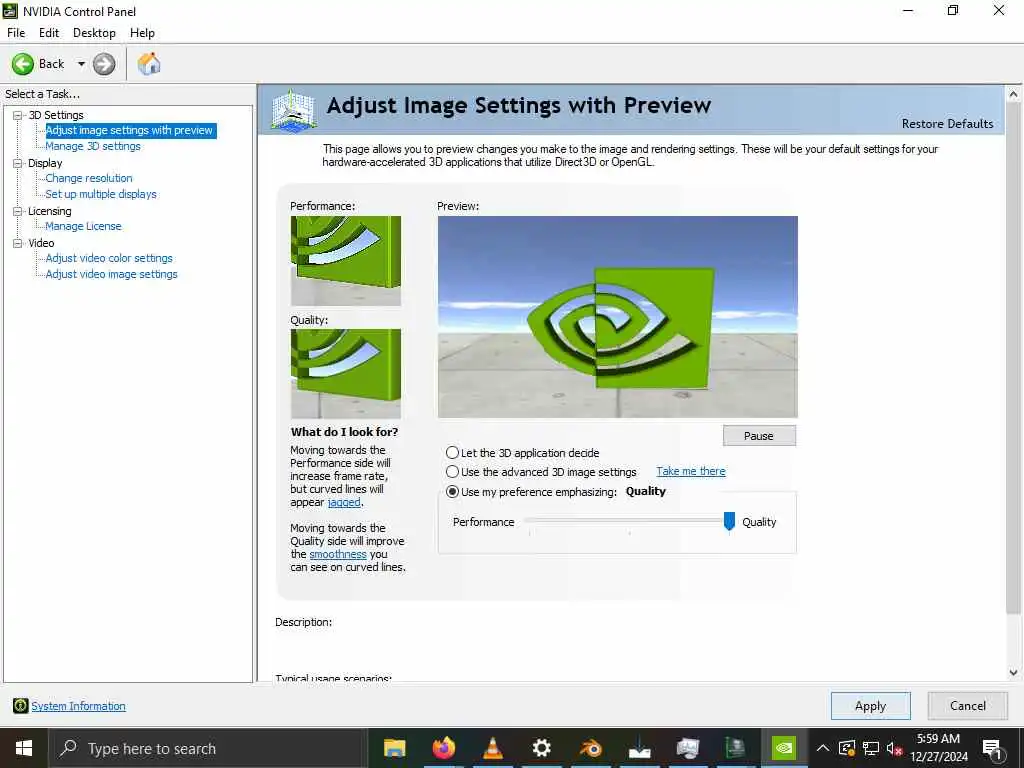Open the Back history dropdown arrow
This screenshot has width=1024, height=768.
[81, 64]
